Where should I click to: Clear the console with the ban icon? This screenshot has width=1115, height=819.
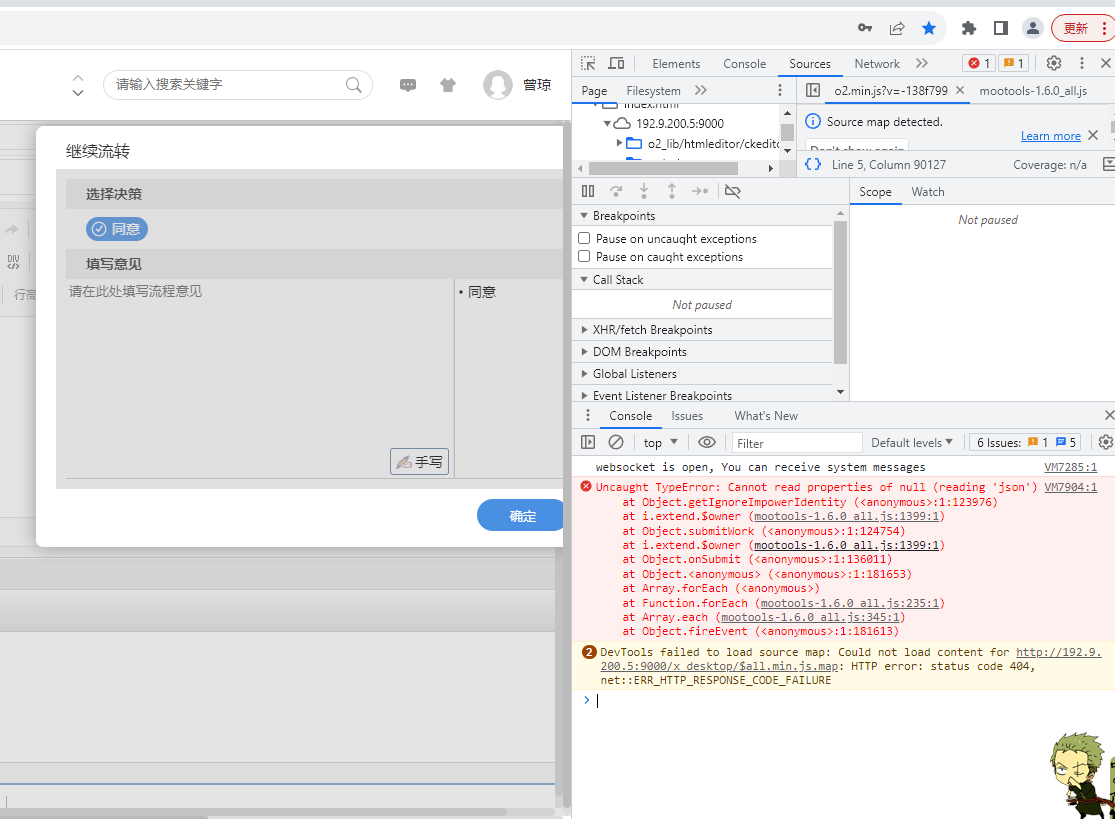[x=616, y=442]
